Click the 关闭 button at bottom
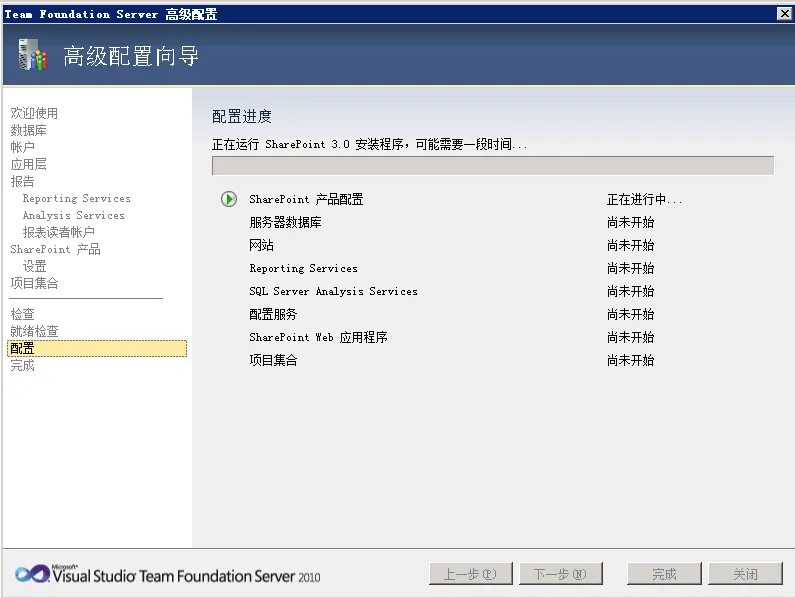Screen dimensions: 795x598 pos(745,574)
